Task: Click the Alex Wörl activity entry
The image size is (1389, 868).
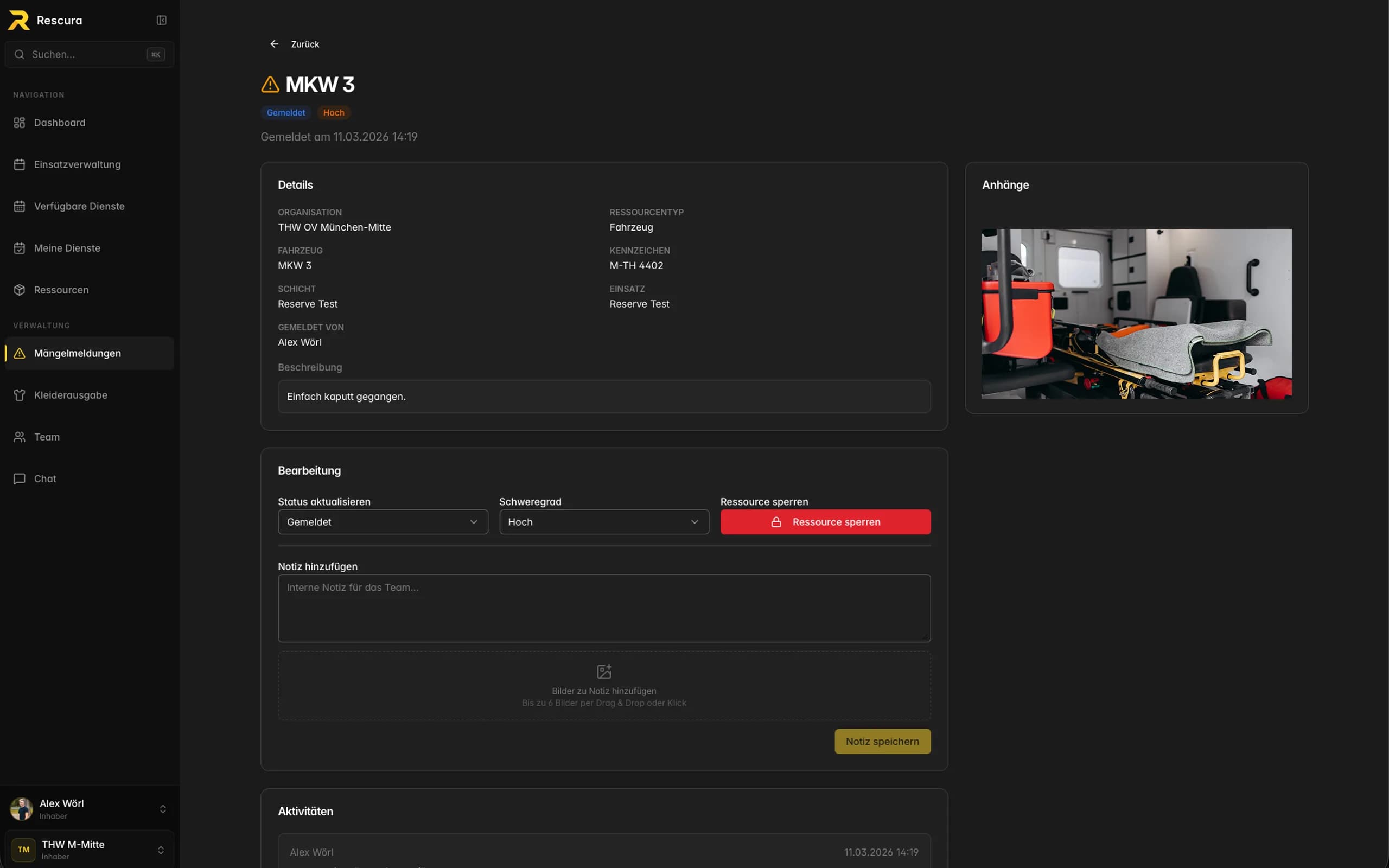Action: (604, 851)
